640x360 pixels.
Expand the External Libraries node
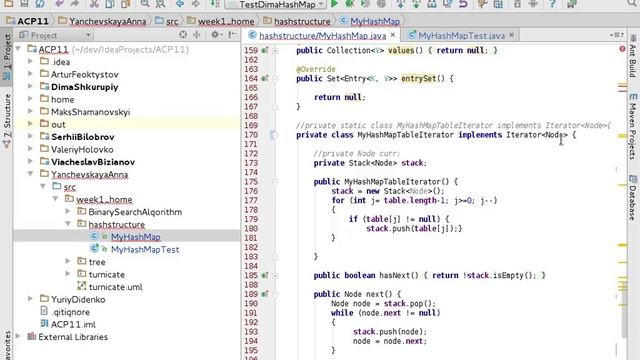point(18,336)
